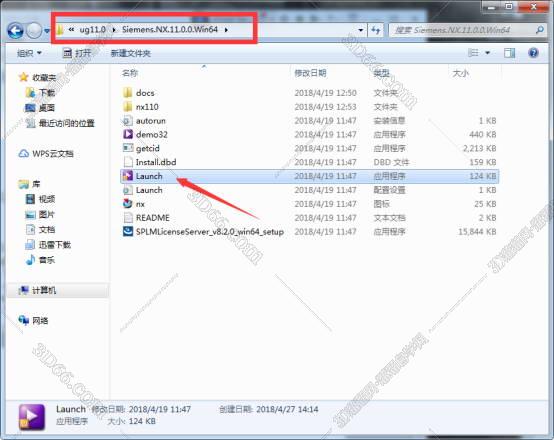Image resolution: width=554 pixels, height=440 pixels.
Task: Select the Launch configuration settings file icon
Action: click(x=128, y=190)
